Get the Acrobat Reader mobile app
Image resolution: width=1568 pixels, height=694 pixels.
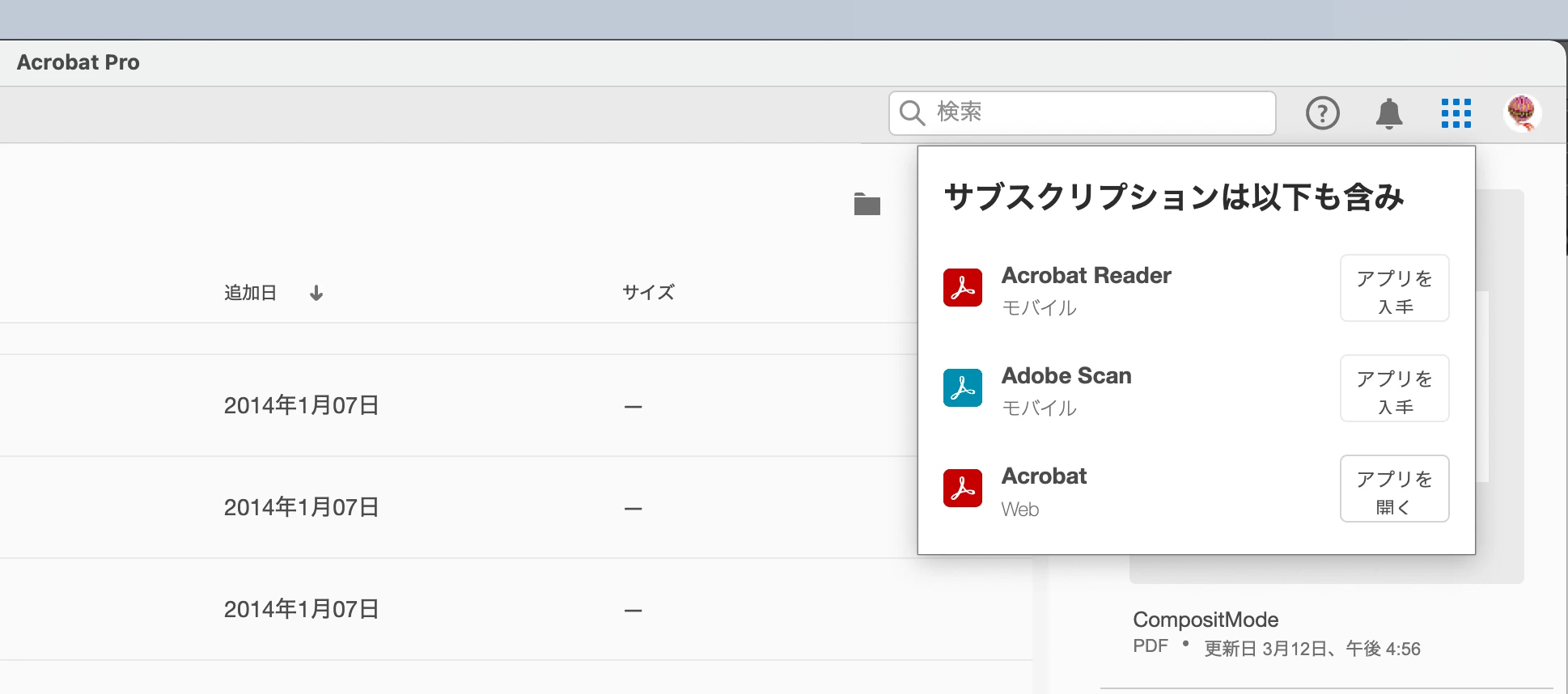click(1395, 288)
